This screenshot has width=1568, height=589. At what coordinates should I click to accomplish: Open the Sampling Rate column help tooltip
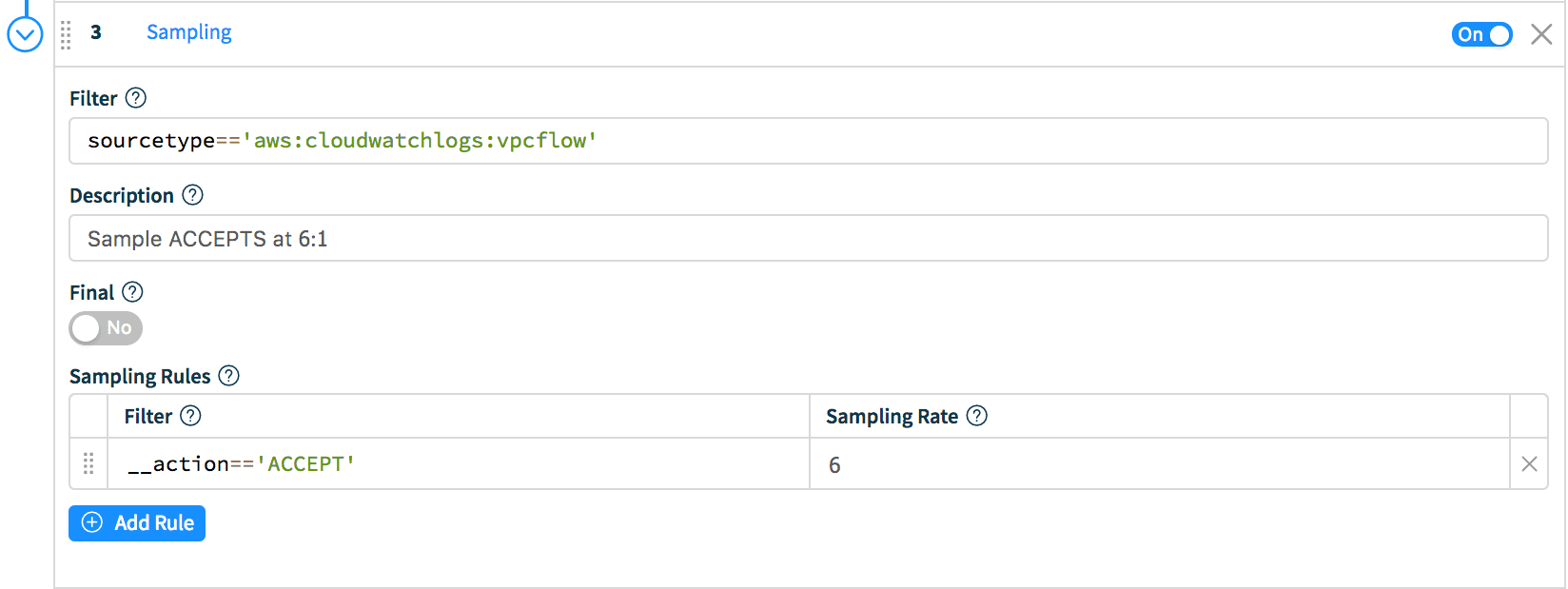click(x=977, y=416)
